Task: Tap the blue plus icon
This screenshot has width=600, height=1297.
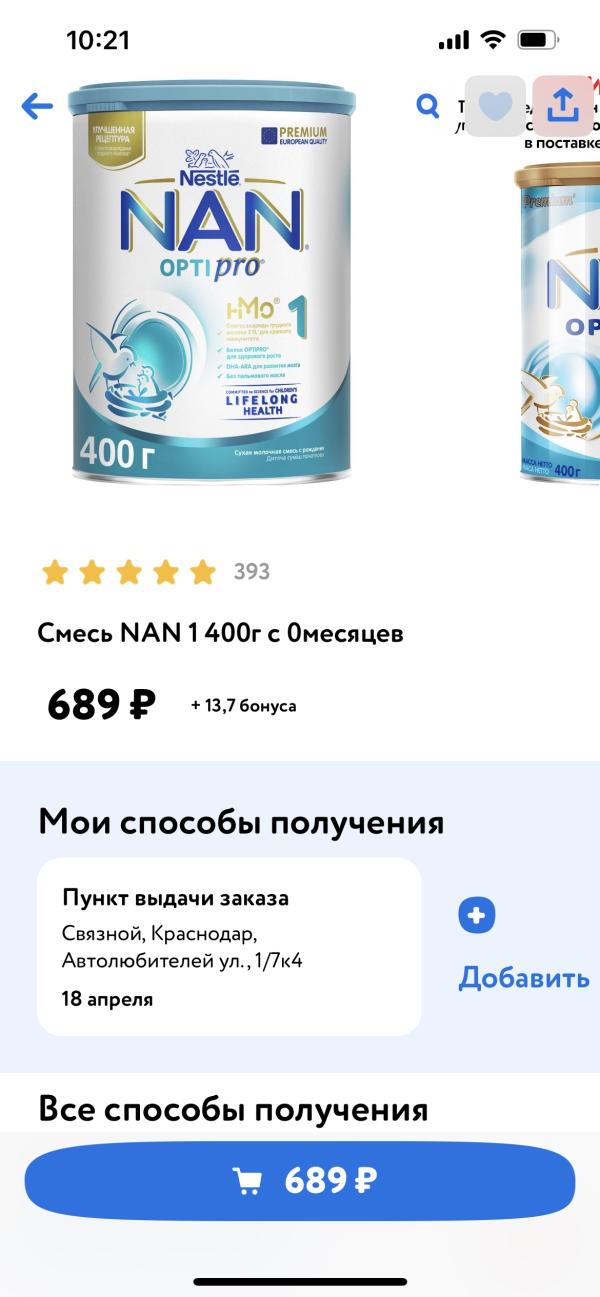Action: [477, 914]
